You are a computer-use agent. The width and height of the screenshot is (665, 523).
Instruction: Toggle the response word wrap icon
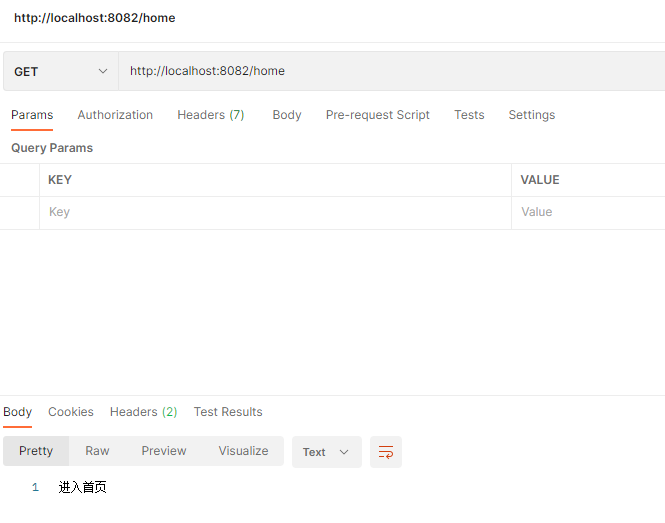click(386, 452)
